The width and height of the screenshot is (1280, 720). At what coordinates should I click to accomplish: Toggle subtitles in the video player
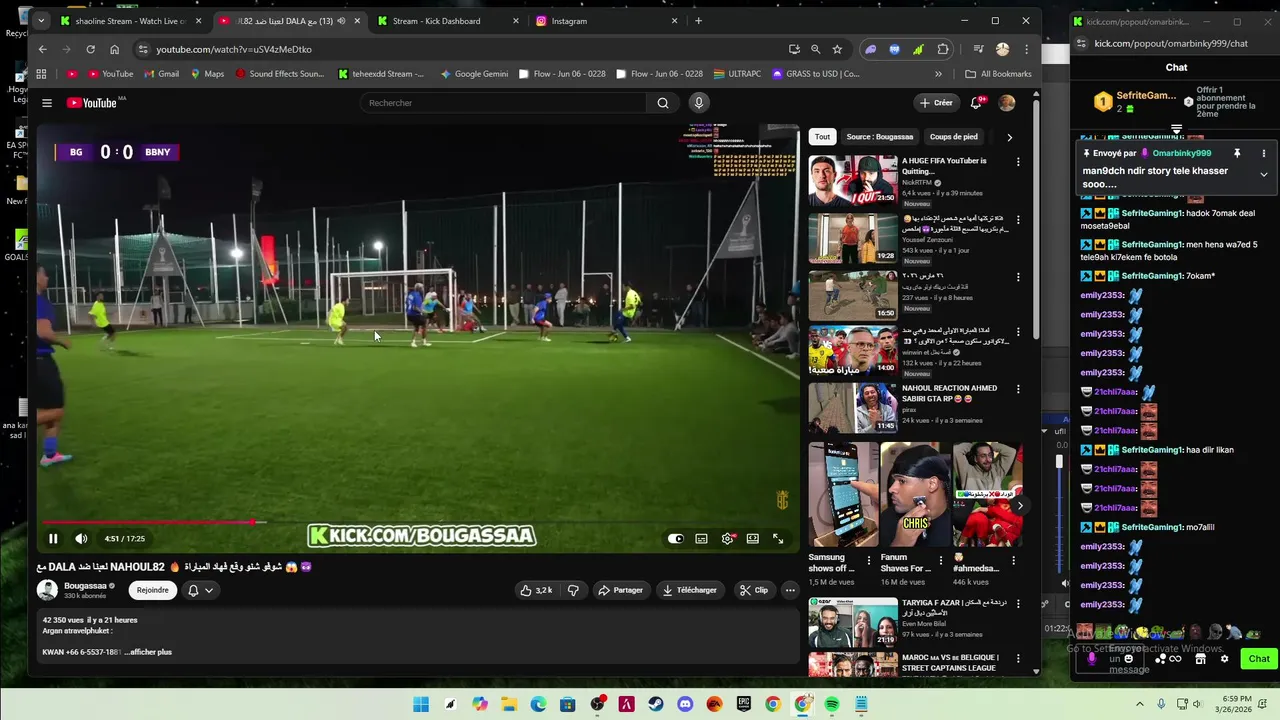click(702, 539)
